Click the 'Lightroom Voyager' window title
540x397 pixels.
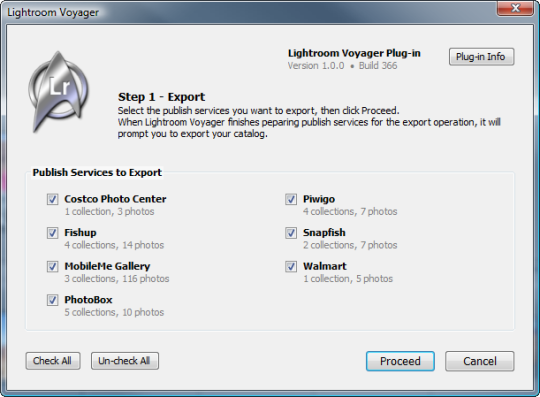(53, 13)
